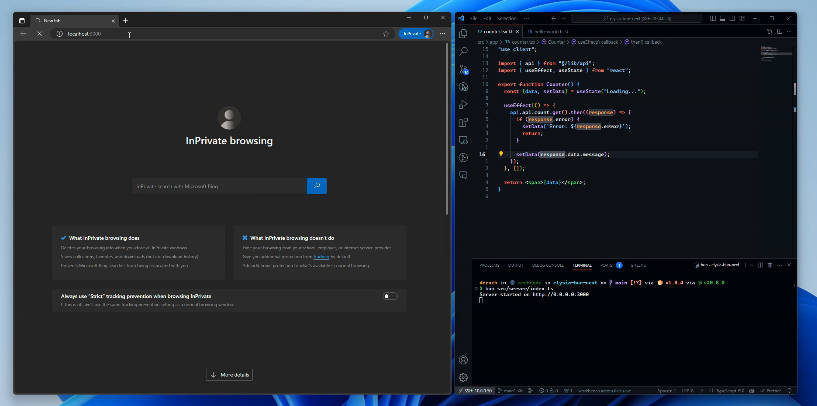Select the Terminal panel tab
This screenshot has width=817, height=406.
point(582,265)
